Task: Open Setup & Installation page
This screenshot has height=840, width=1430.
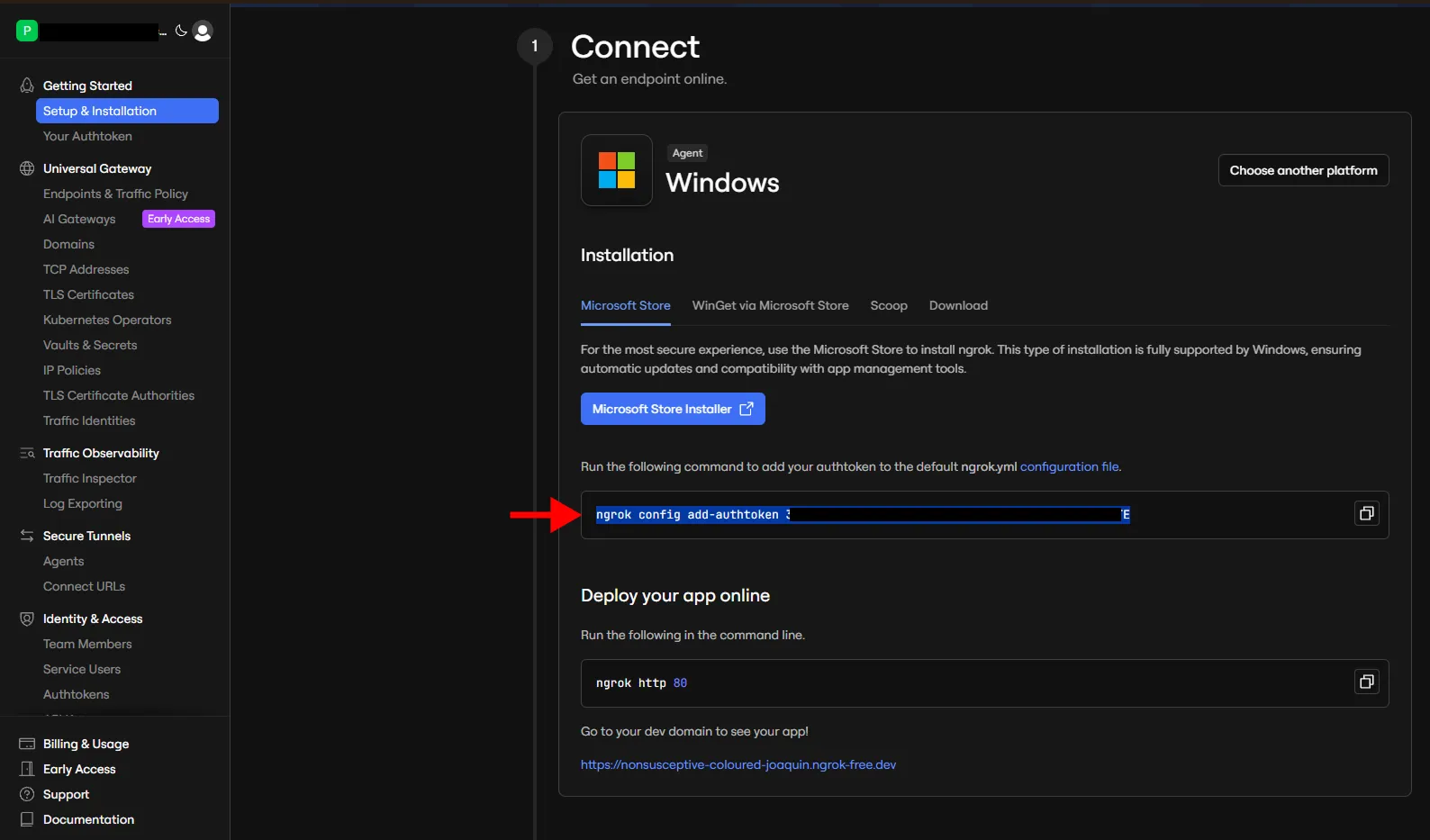Action: [127, 111]
